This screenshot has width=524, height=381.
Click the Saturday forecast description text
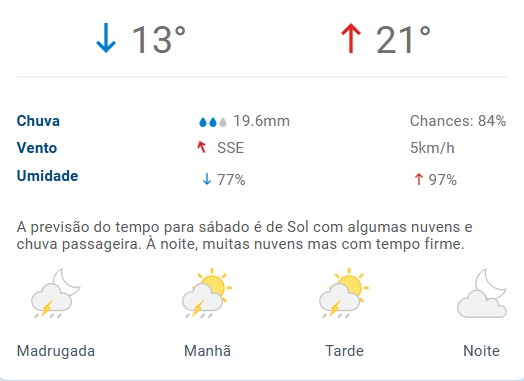244,236
